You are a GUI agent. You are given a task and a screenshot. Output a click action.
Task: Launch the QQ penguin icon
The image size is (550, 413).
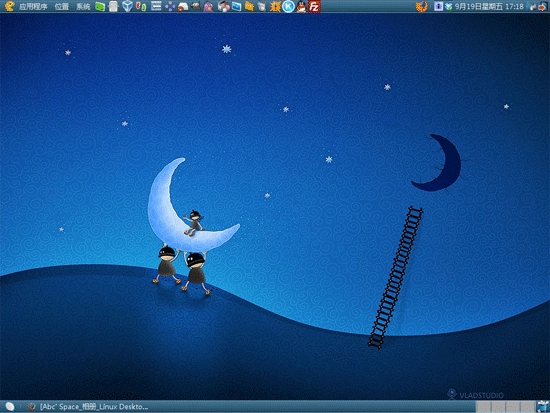pyautogui.click(x=301, y=6)
